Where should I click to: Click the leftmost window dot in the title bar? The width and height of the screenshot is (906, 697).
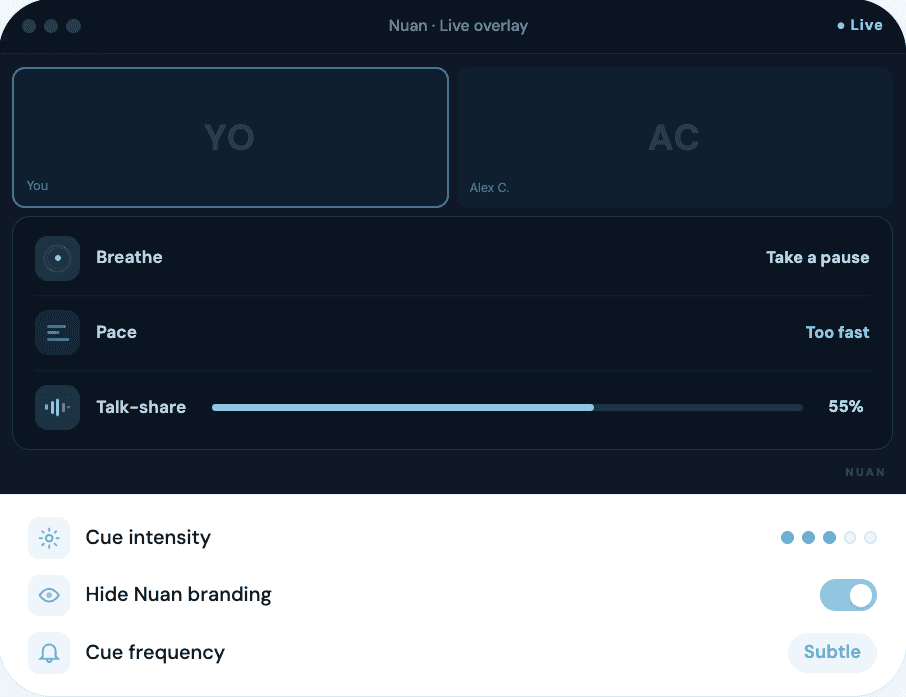tap(28, 26)
